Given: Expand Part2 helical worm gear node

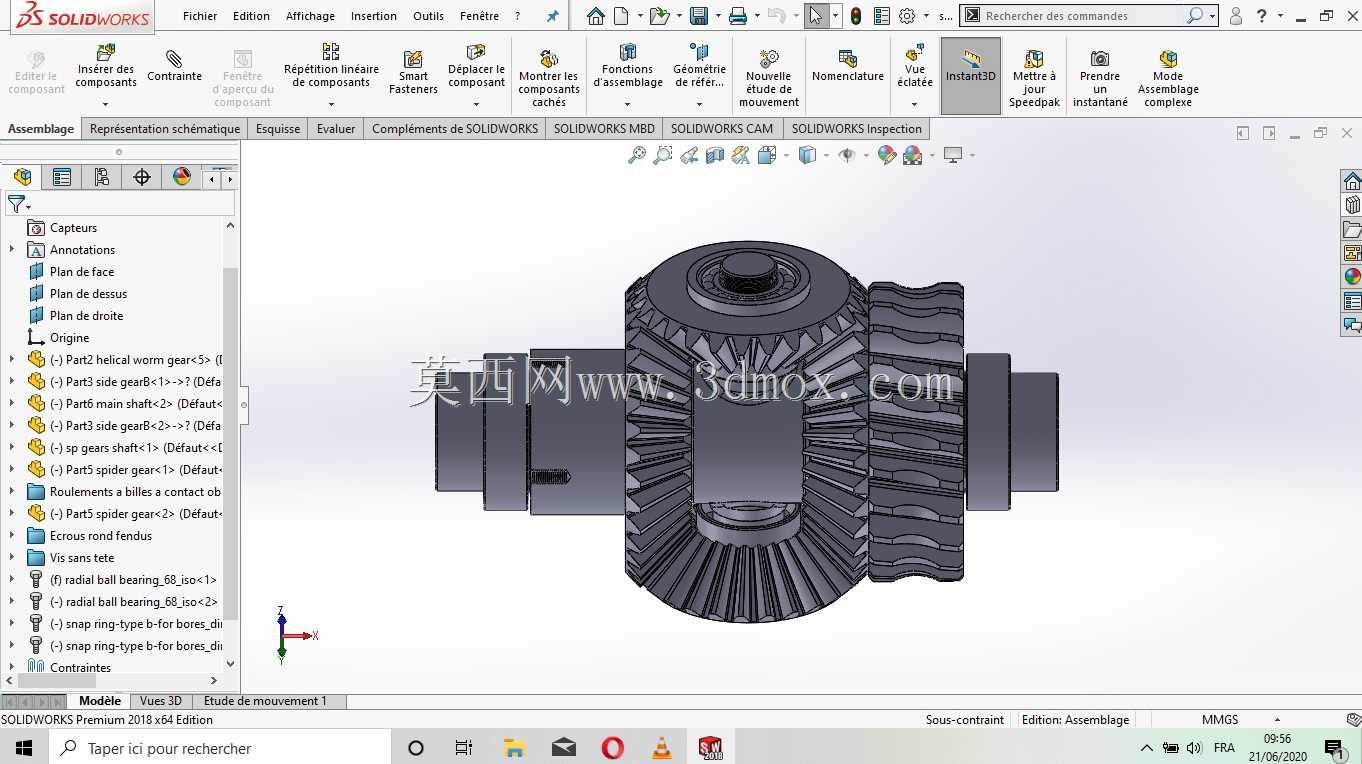Looking at the screenshot, I should click(12, 360).
